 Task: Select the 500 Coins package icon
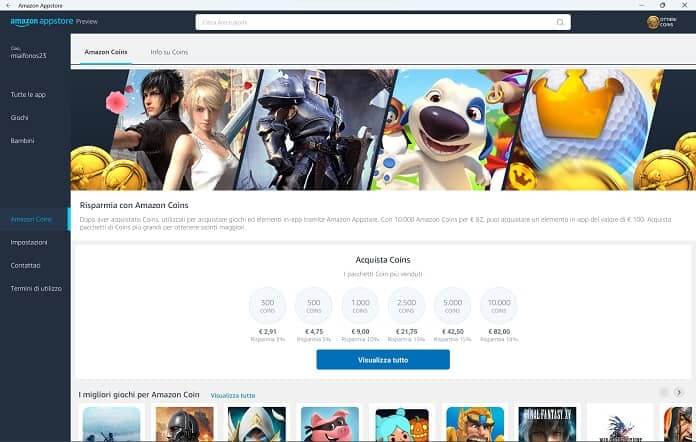click(x=313, y=305)
